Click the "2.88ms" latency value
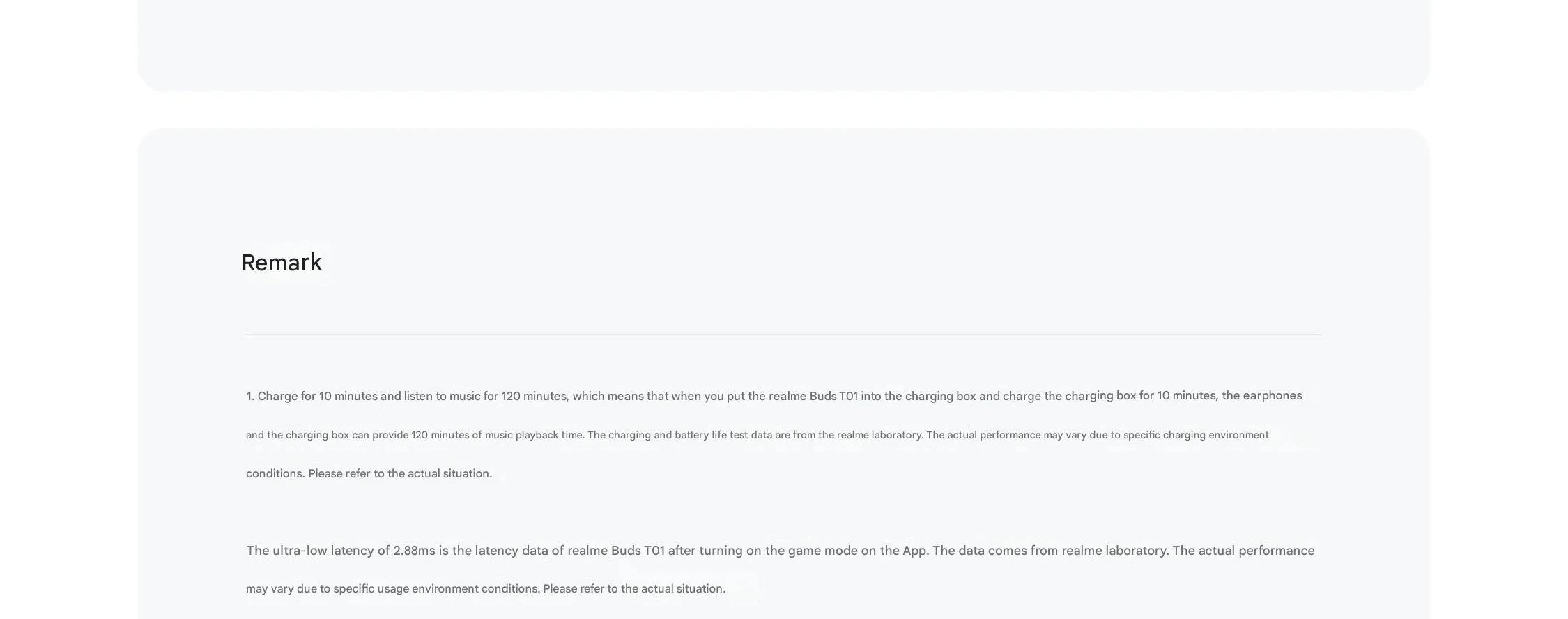Viewport: 1568px width, 619px height. [x=414, y=551]
